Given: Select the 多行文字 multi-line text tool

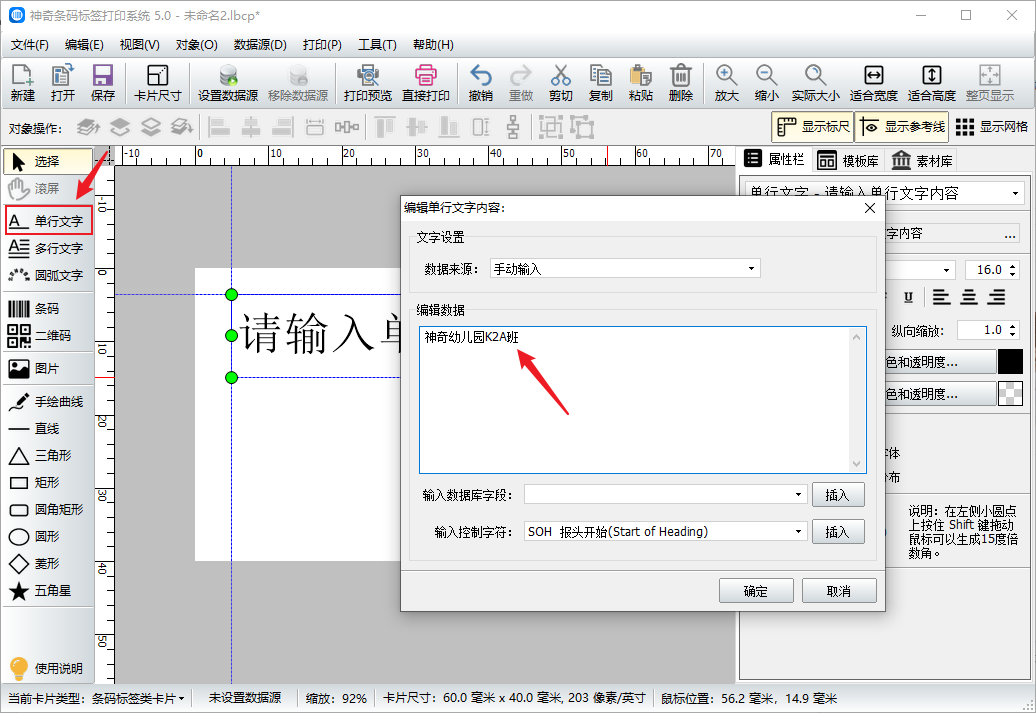Looking at the screenshot, I should tap(49, 248).
